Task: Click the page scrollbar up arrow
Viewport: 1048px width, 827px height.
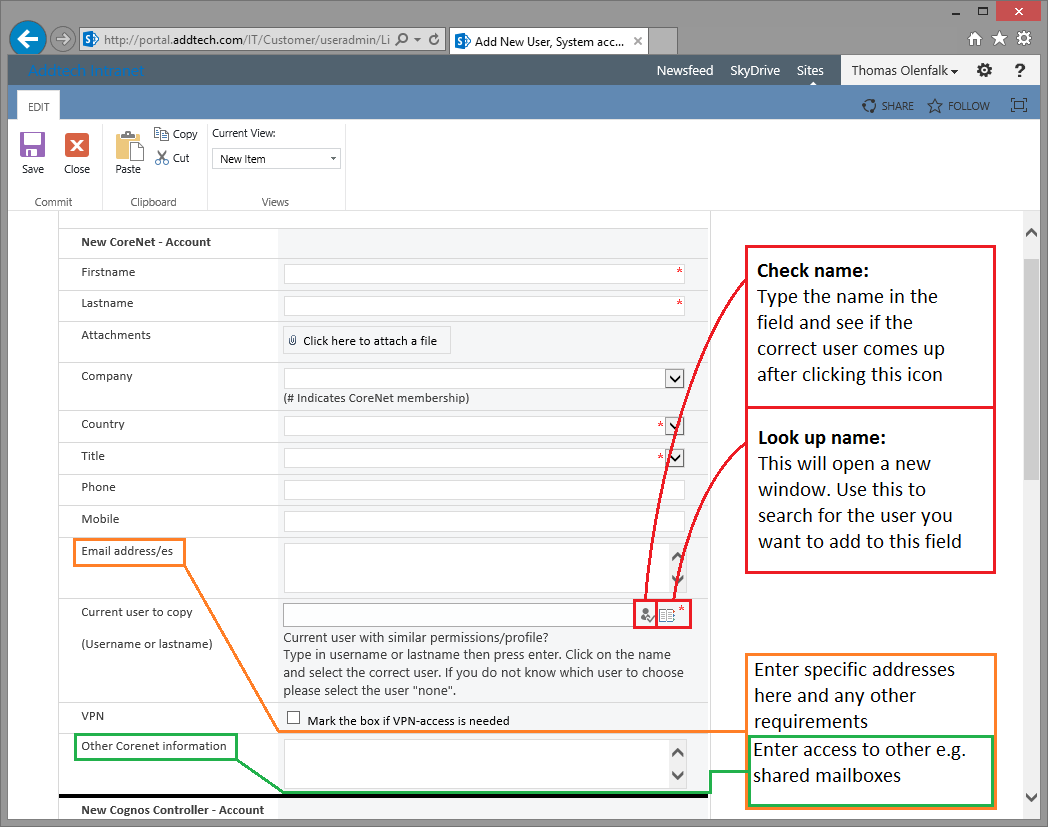Action: [1031, 233]
